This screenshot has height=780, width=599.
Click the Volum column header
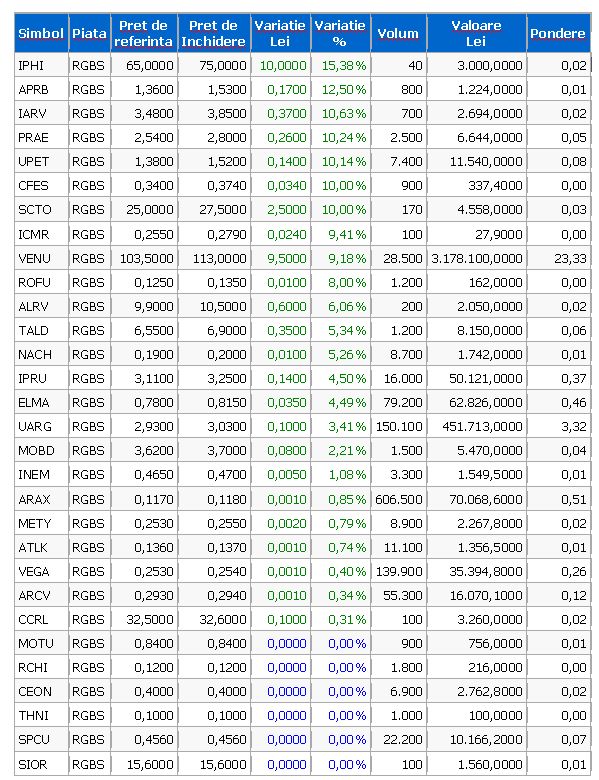coord(398,33)
